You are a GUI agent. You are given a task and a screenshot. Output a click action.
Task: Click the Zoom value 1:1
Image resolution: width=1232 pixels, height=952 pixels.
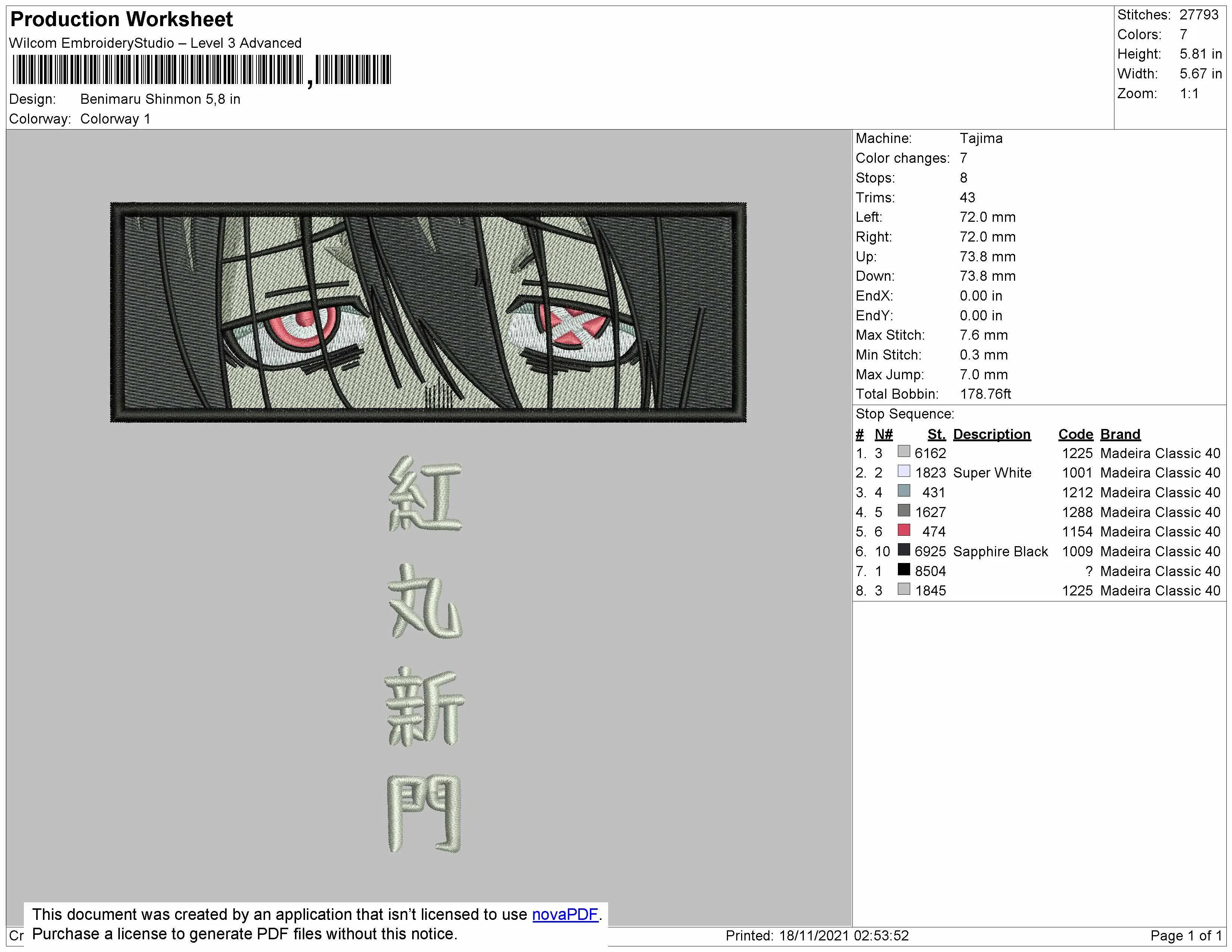point(1189,94)
